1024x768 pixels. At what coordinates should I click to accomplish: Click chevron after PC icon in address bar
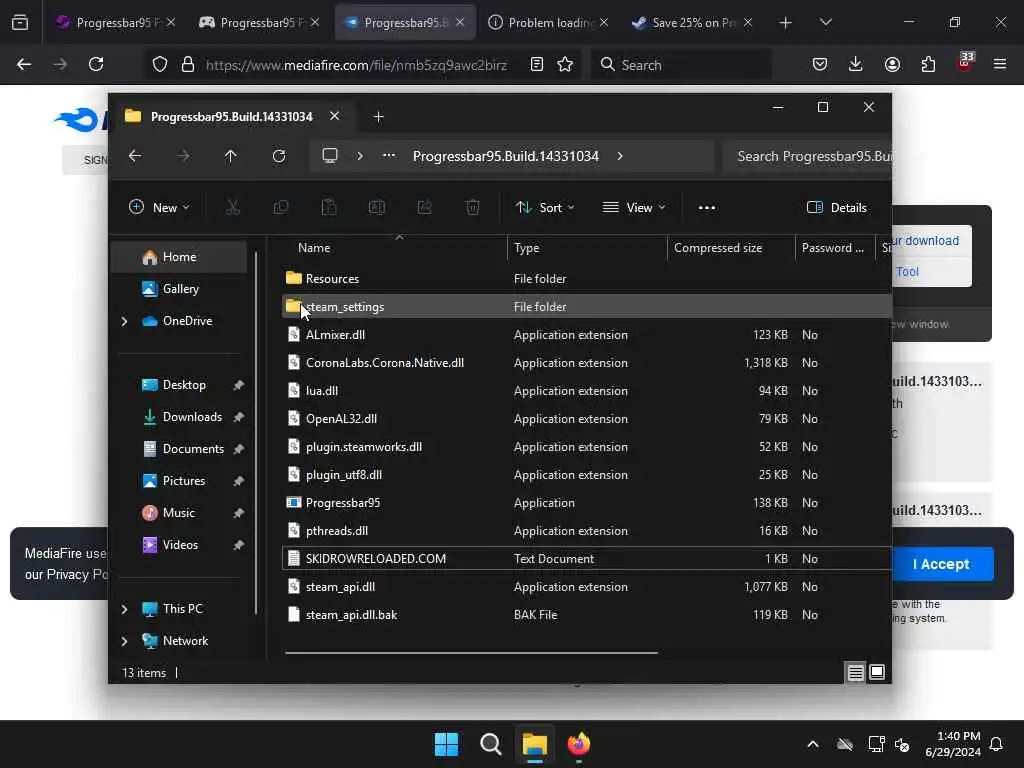click(360, 156)
